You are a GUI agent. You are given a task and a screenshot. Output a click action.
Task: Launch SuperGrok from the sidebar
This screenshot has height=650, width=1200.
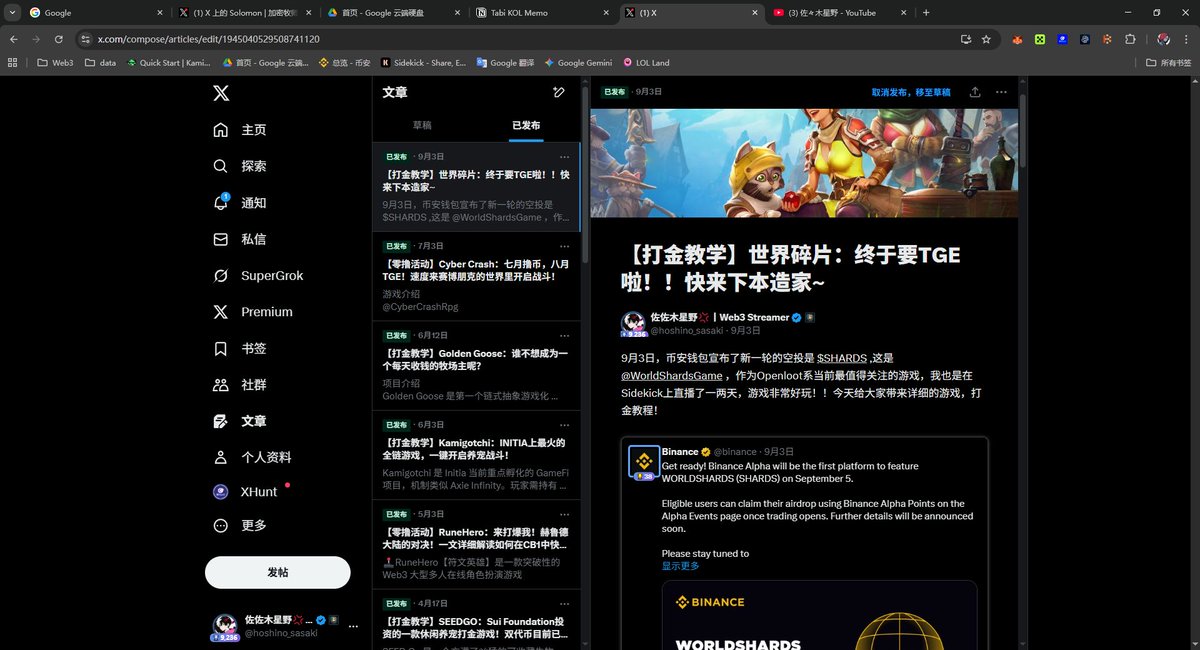(258, 276)
